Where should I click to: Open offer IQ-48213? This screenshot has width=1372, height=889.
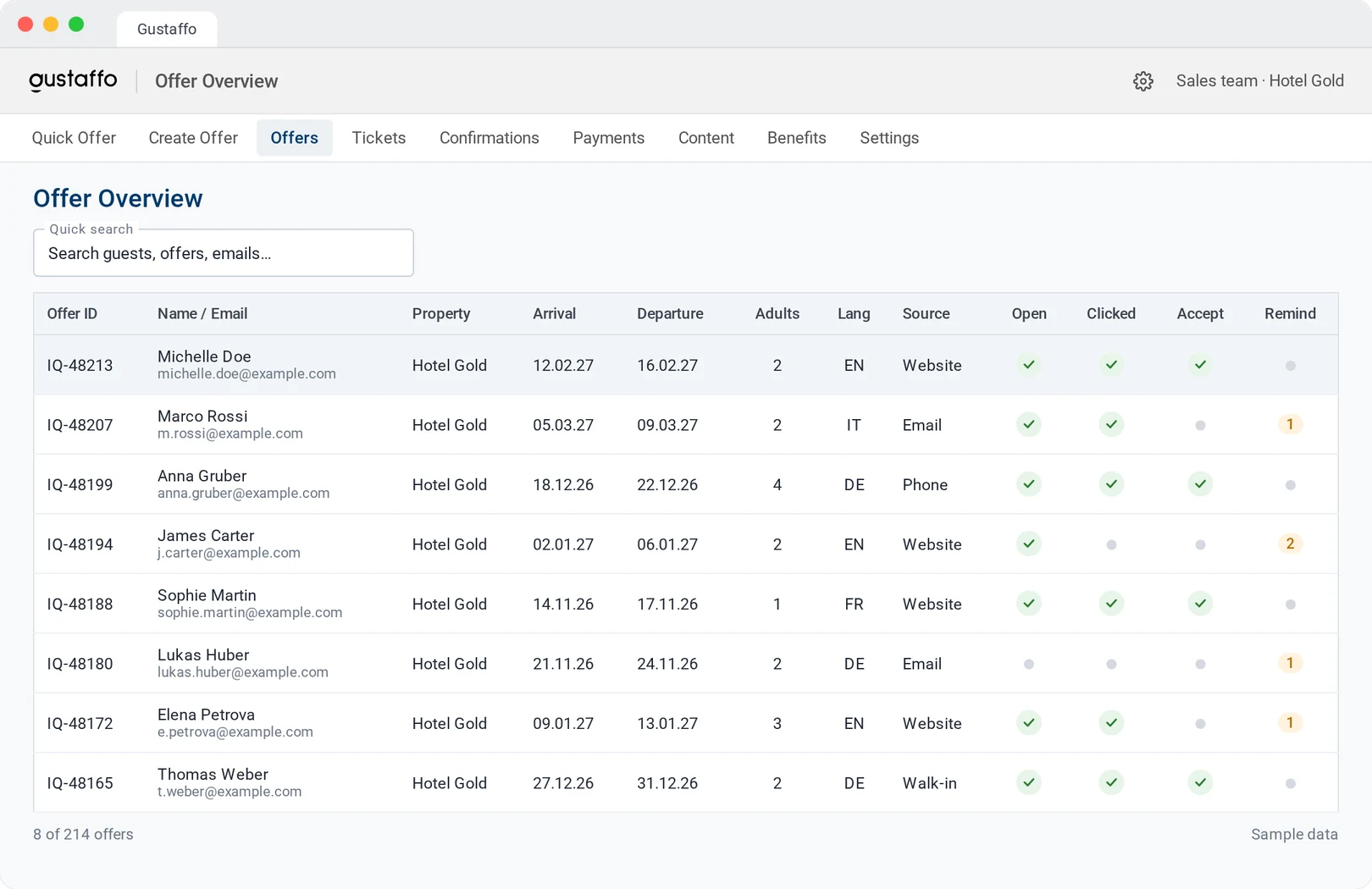click(80, 366)
